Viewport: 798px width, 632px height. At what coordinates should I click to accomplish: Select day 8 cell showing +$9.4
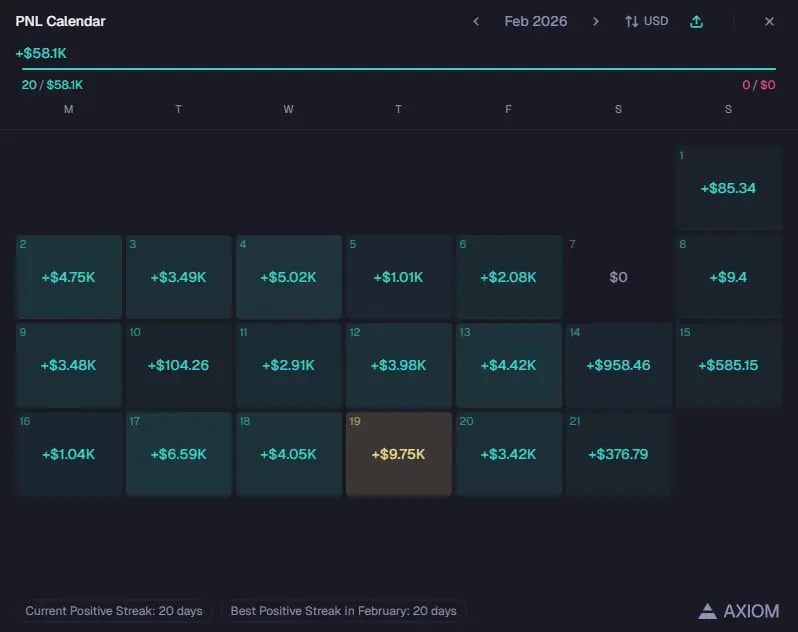click(729, 277)
